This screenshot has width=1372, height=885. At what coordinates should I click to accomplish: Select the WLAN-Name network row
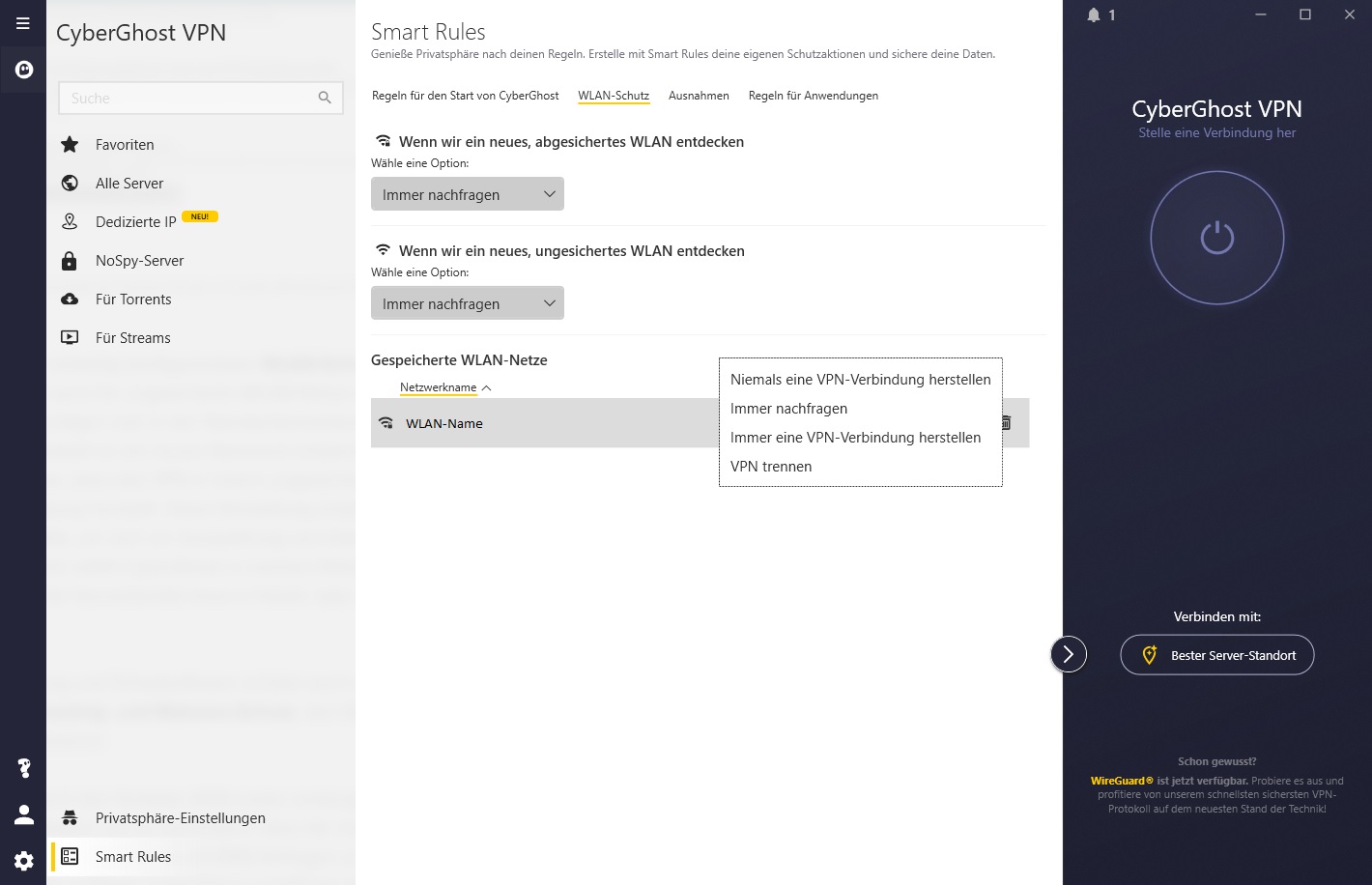700,423
